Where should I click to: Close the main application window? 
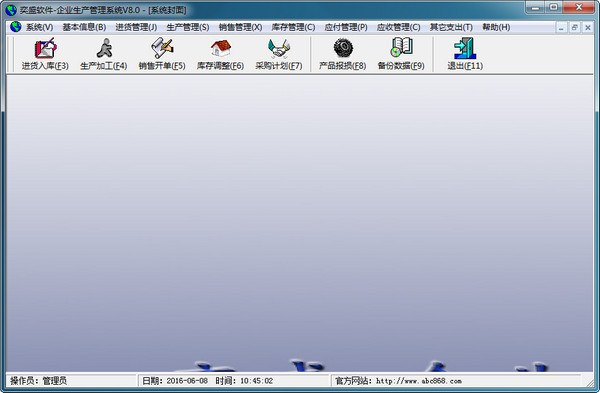click(x=579, y=7)
